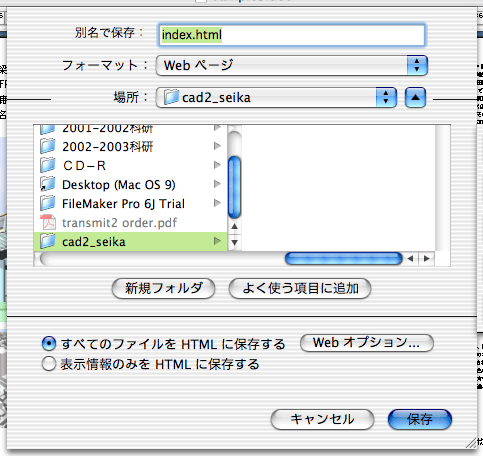
Task: Select the 2002-2003科研 folder entry
Action: point(131,146)
